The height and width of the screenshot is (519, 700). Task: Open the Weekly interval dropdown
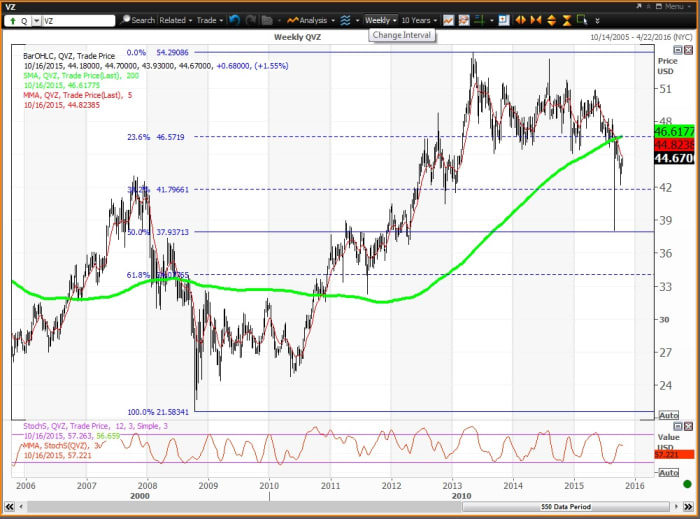[x=380, y=20]
